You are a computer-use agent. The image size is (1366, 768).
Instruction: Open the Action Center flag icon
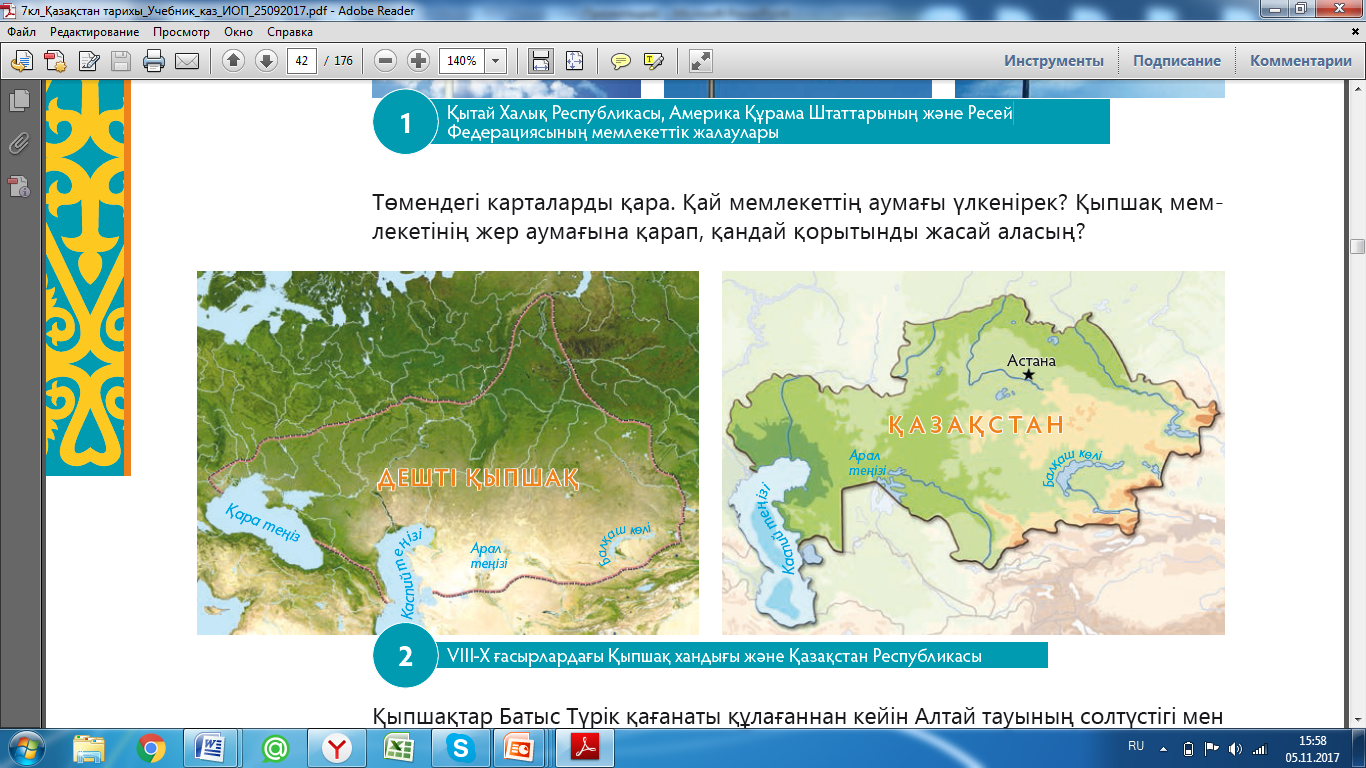(1211, 748)
